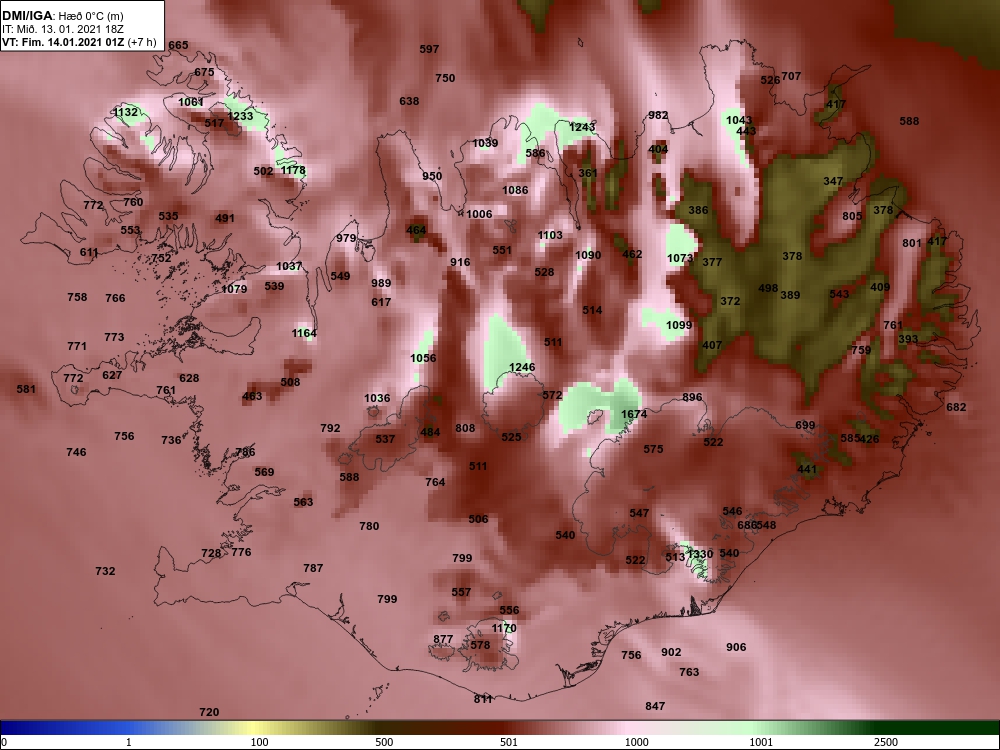Click the map value 1079
The image size is (1000, 750).
tap(234, 289)
